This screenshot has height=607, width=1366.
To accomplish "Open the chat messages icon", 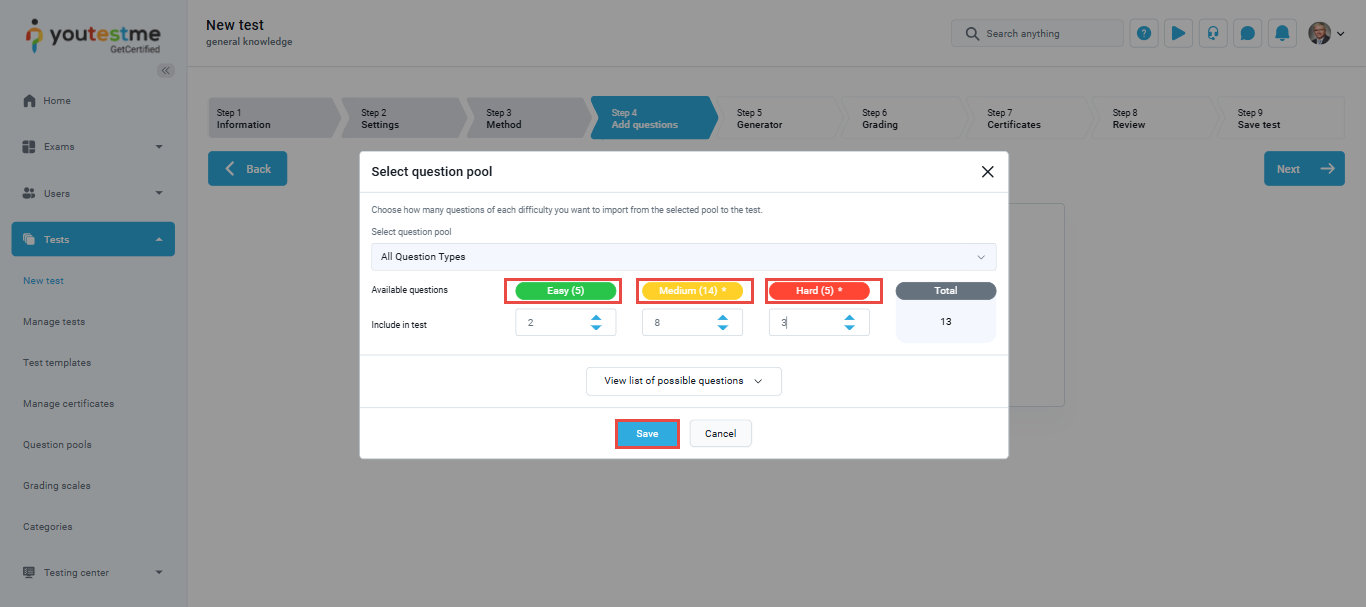I will click(1247, 33).
